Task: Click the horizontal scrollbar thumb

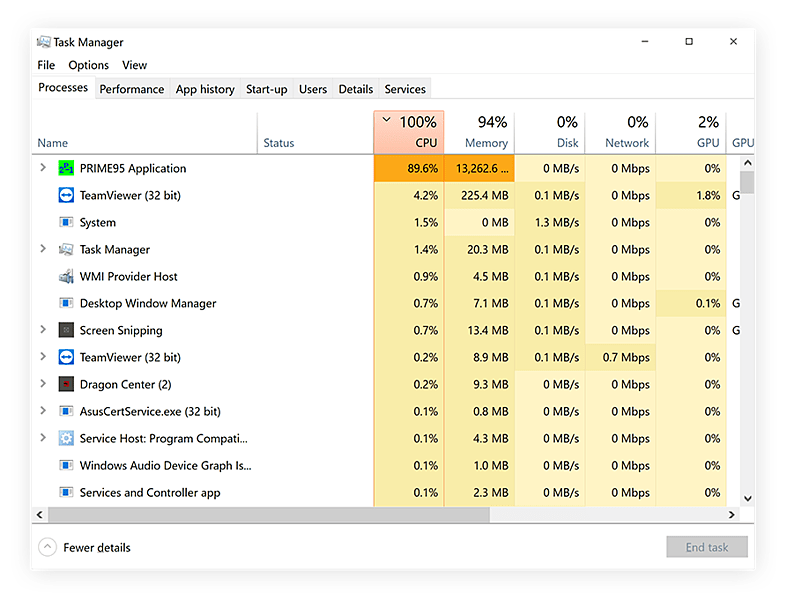Action: point(269,515)
